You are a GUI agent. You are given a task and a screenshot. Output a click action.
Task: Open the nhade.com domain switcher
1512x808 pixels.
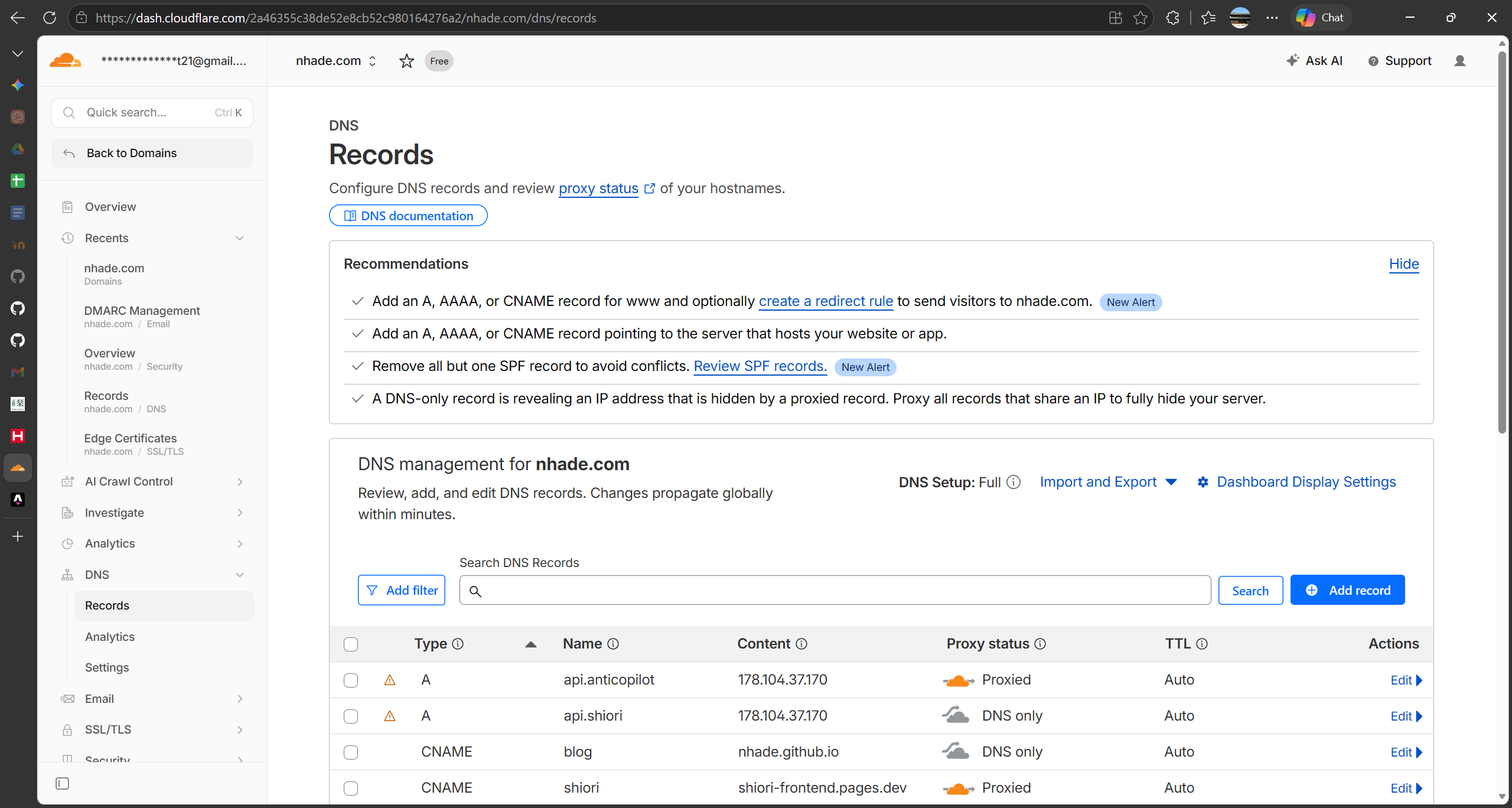point(336,61)
